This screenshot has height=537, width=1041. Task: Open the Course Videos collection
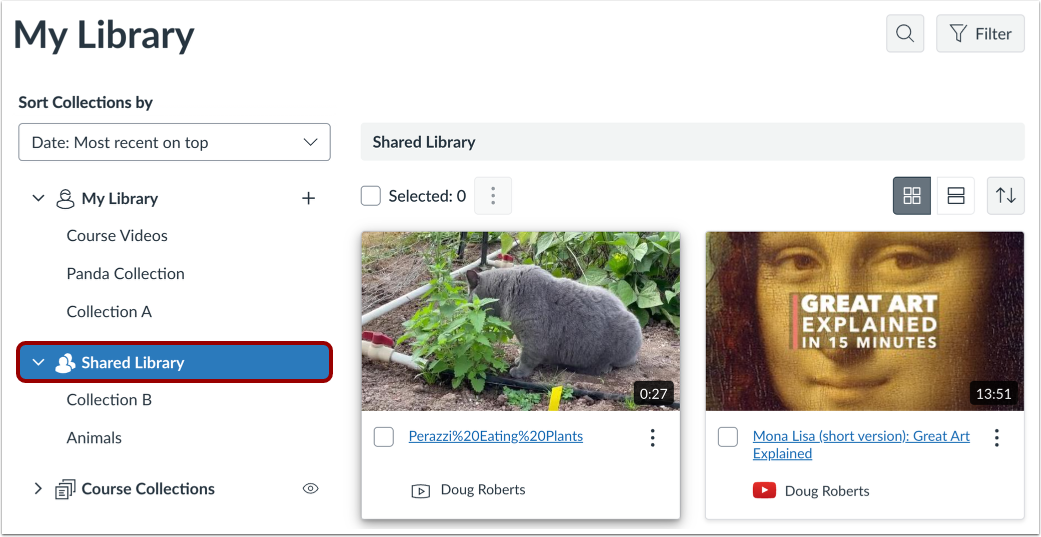coord(117,236)
